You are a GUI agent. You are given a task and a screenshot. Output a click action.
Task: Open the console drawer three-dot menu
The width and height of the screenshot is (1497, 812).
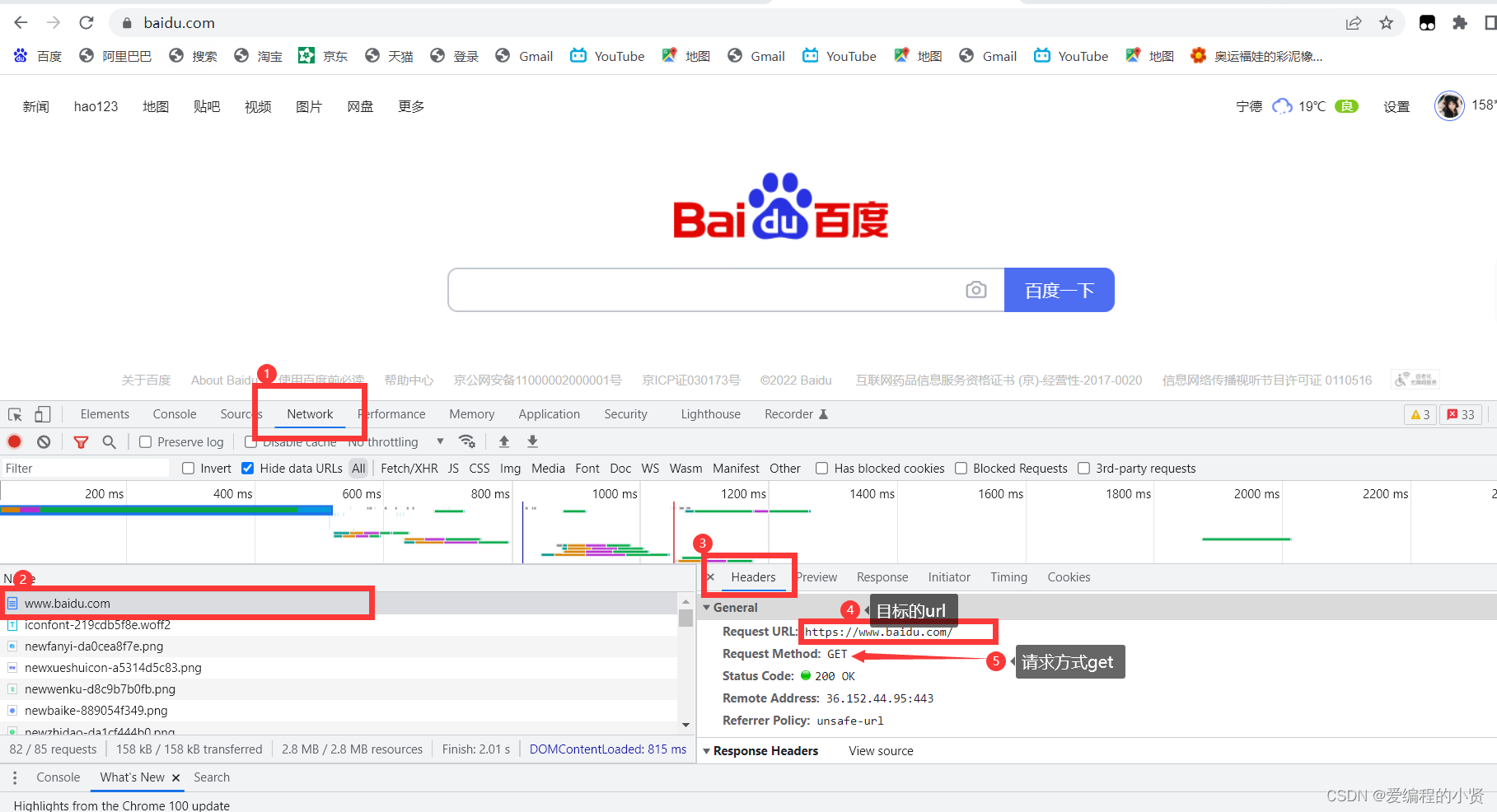pyautogui.click(x=15, y=777)
